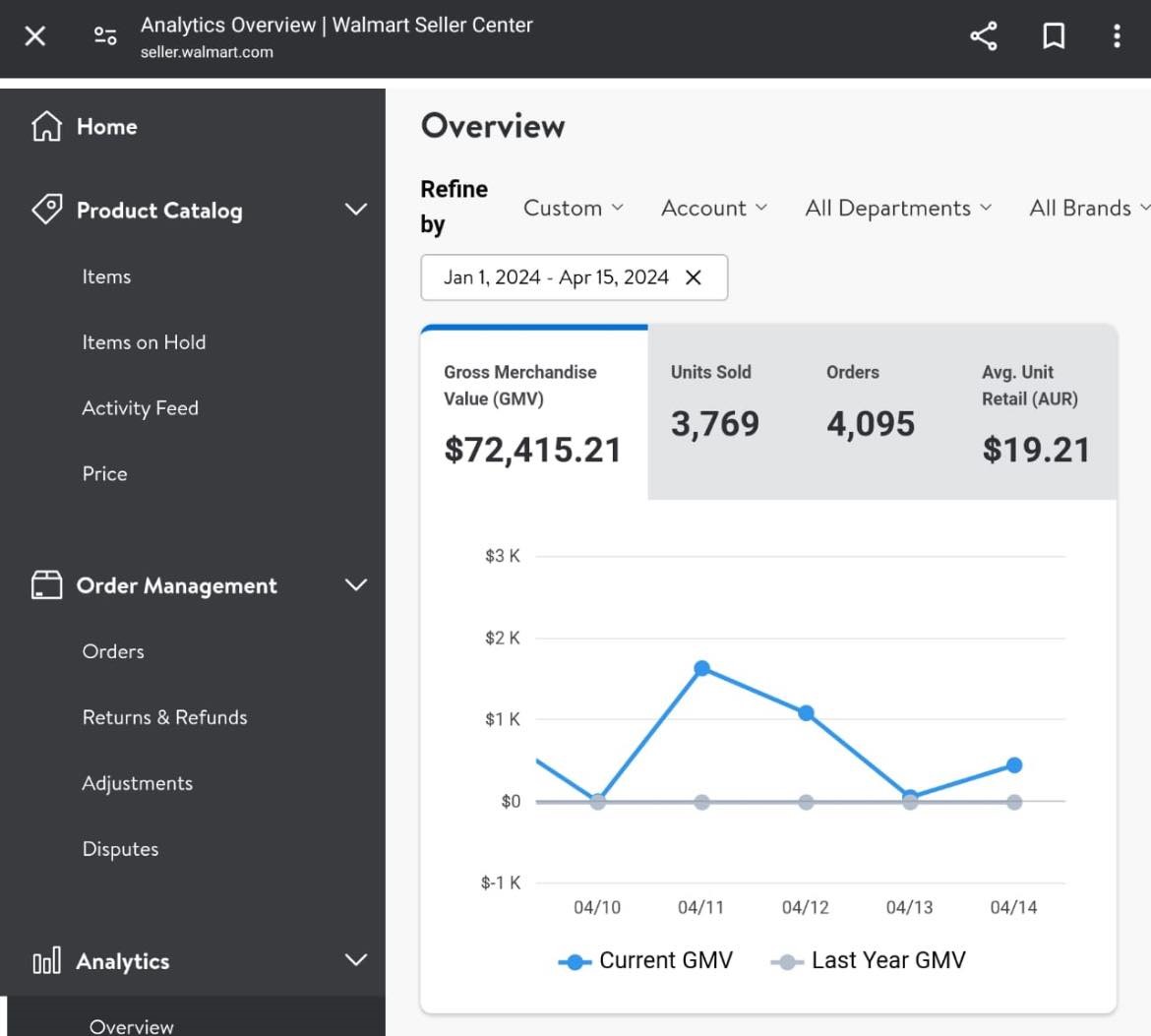Screen dimensions: 1151x1036
Task: Switch to the Orders metric tab
Action: click(870, 404)
